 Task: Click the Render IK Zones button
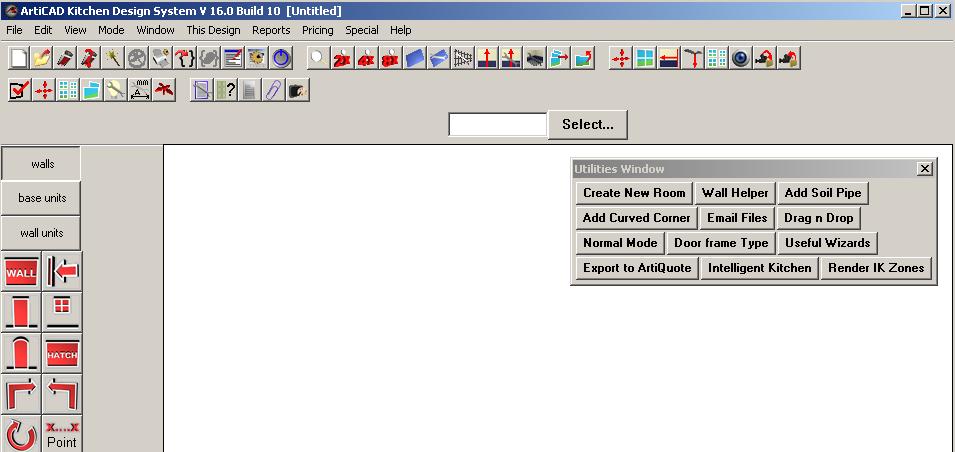coord(876,267)
